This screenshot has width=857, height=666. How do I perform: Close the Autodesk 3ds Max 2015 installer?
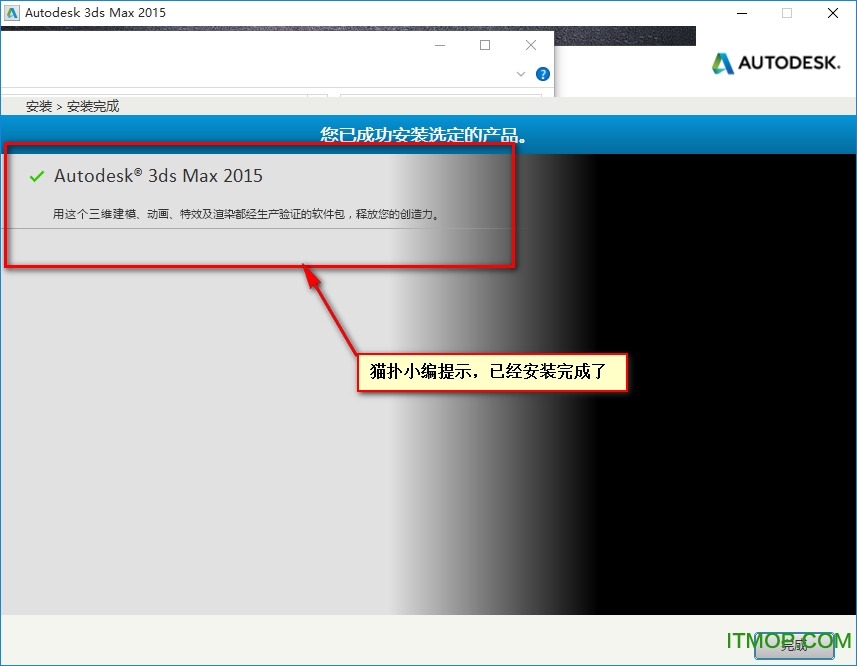(x=833, y=13)
